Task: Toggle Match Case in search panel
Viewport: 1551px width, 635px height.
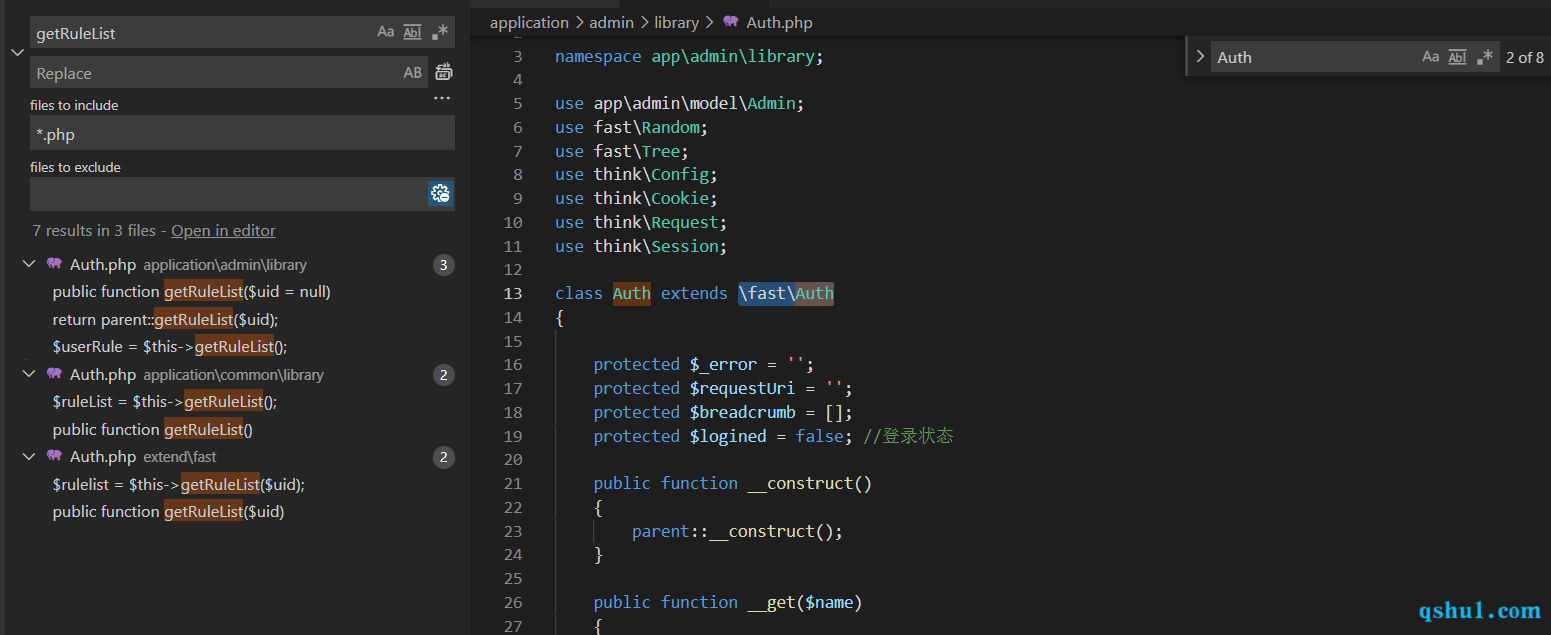Action: [x=385, y=32]
